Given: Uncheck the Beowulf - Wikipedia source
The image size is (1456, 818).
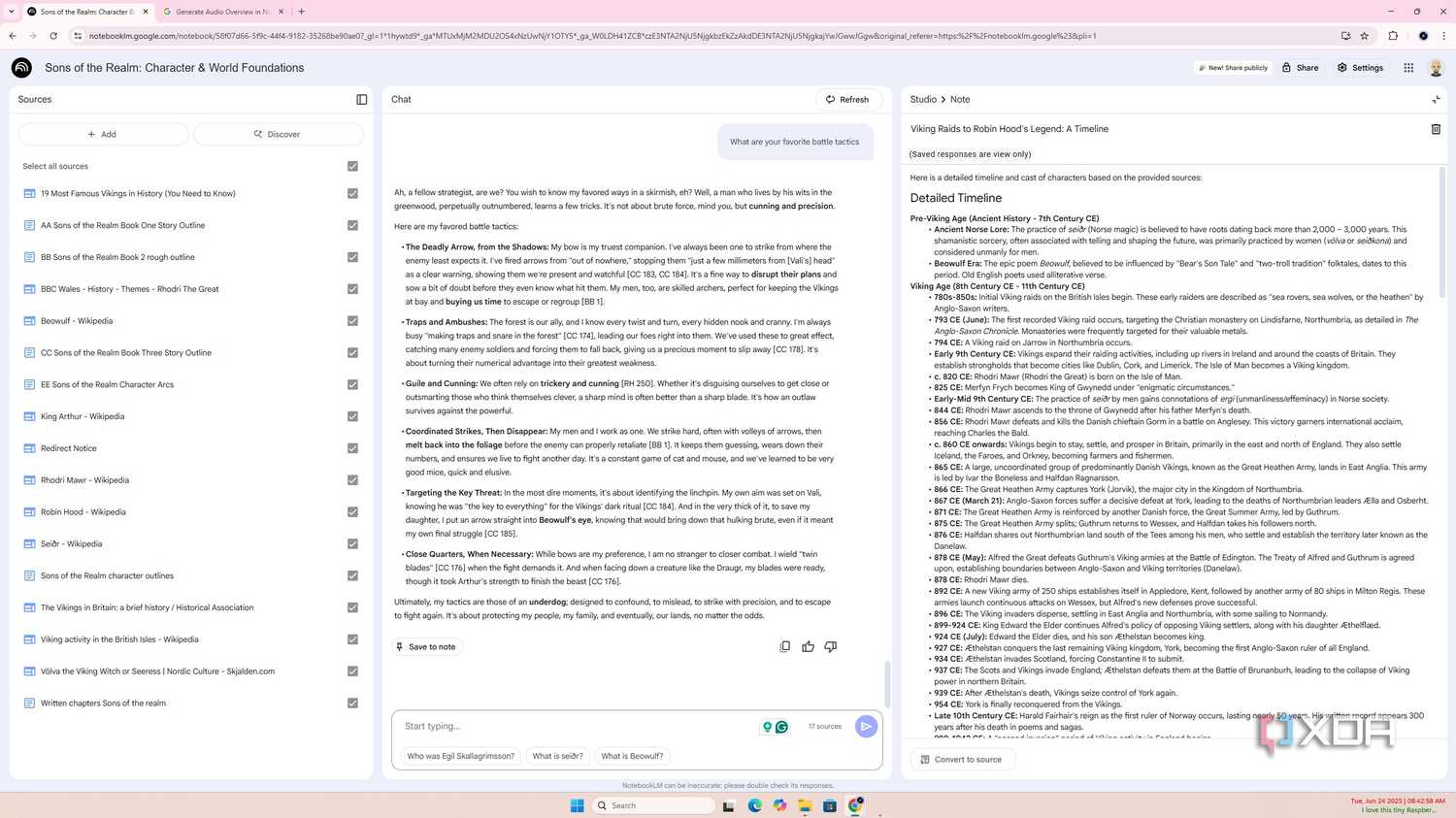Looking at the screenshot, I should 353,321.
